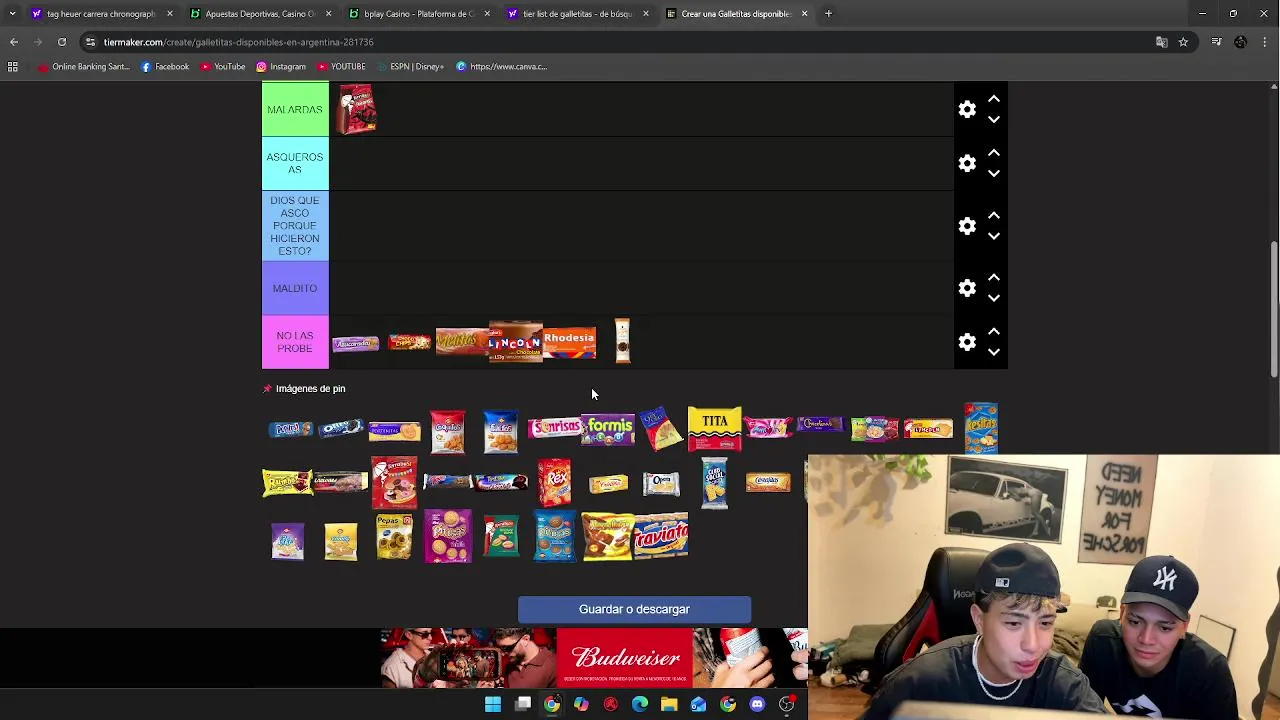Pick the yellow Rumba cookie image

pyautogui.click(x=287, y=482)
